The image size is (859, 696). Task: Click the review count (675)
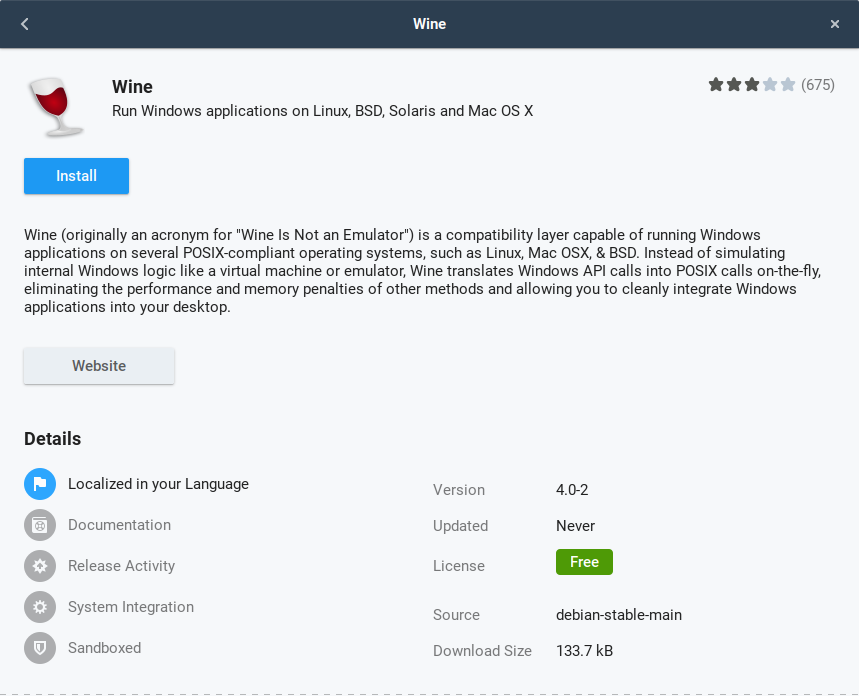click(x=818, y=85)
